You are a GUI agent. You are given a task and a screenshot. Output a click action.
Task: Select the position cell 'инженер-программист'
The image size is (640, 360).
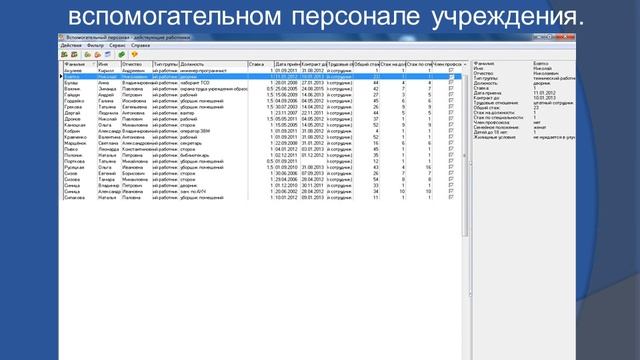[213, 71]
